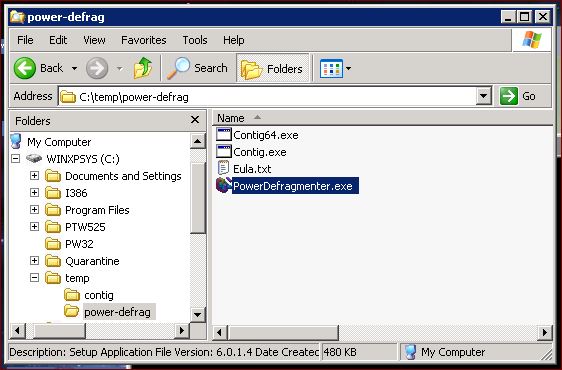
Task: Open the View menu
Action: pyautogui.click(x=94, y=40)
